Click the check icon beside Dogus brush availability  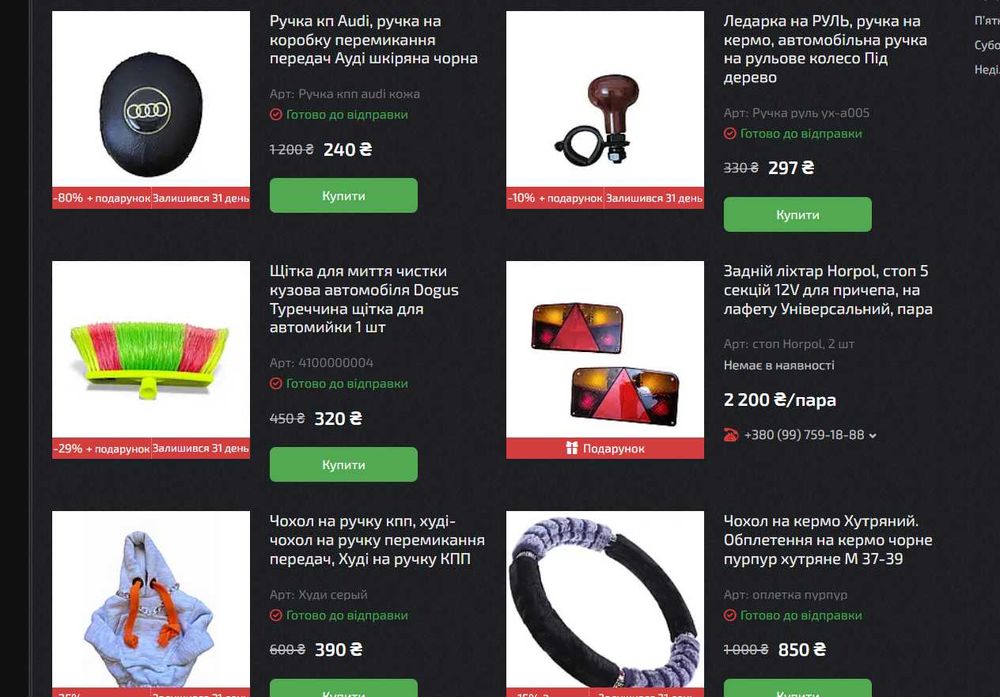[276, 383]
